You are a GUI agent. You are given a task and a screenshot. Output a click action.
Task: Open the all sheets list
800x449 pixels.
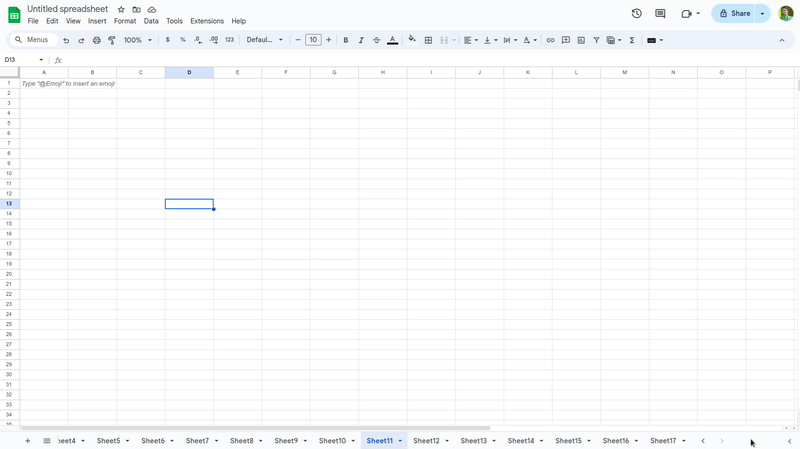[x=47, y=441]
